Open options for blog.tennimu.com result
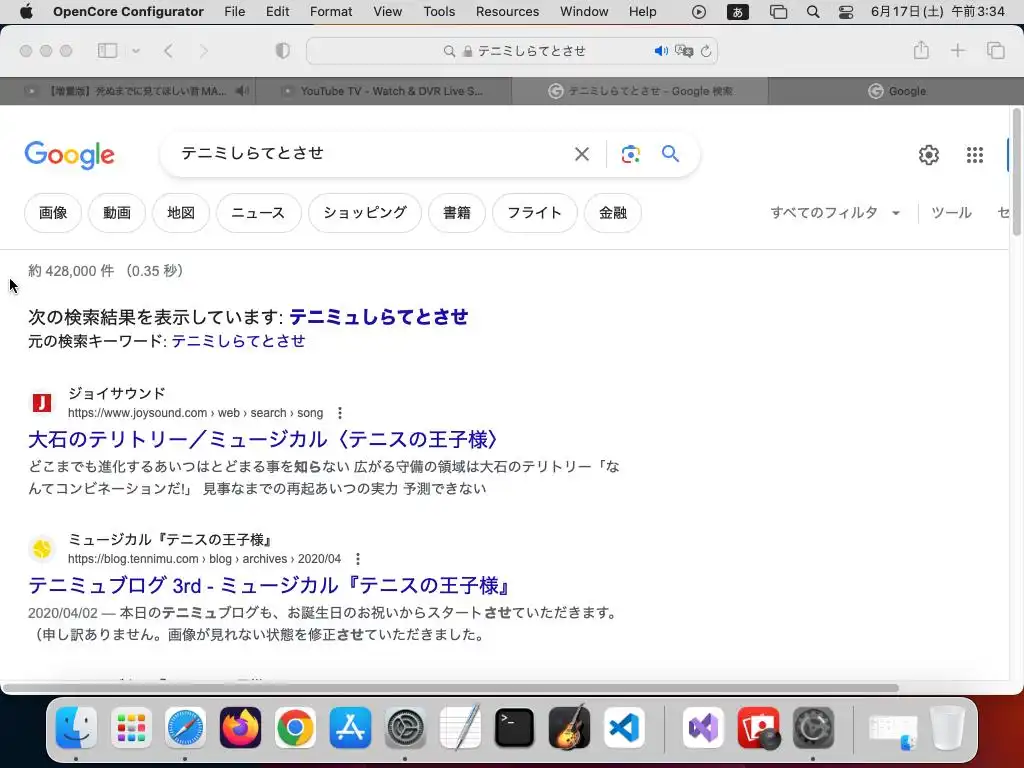The height and width of the screenshot is (768, 1024). pyautogui.click(x=357, y=559)
